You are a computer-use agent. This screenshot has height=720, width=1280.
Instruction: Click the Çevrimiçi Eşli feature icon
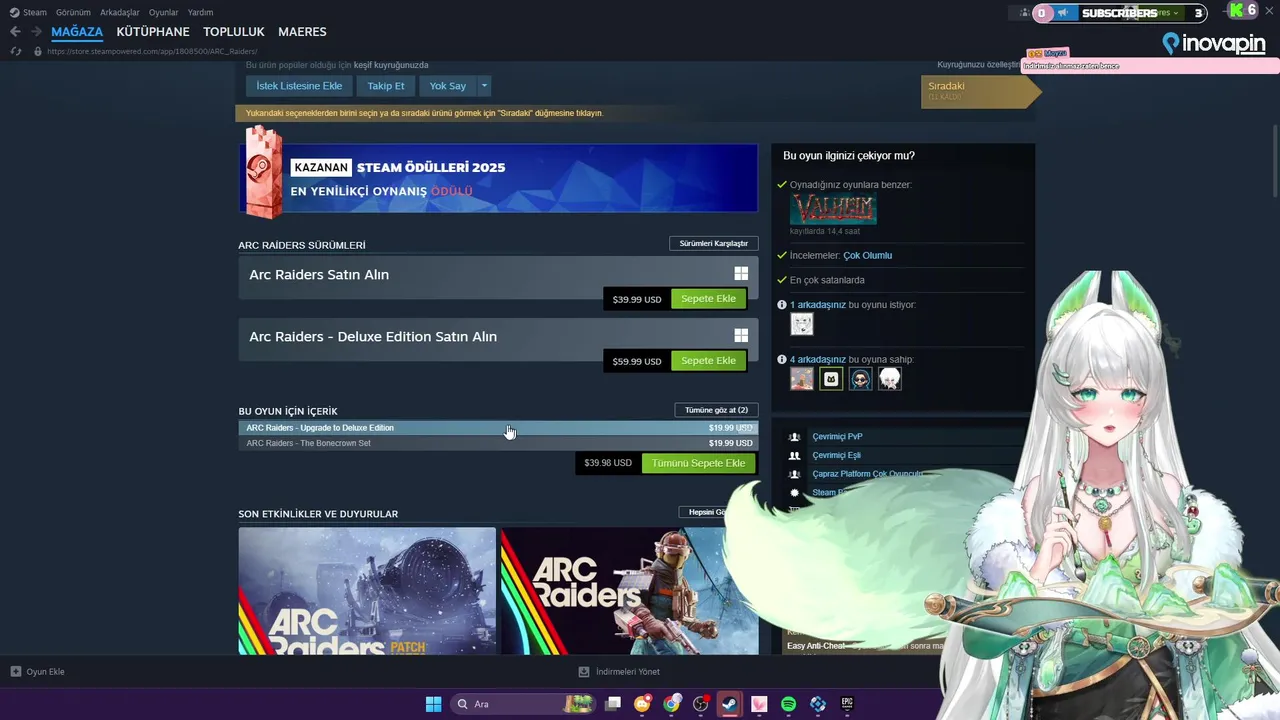tap(795, 455)
